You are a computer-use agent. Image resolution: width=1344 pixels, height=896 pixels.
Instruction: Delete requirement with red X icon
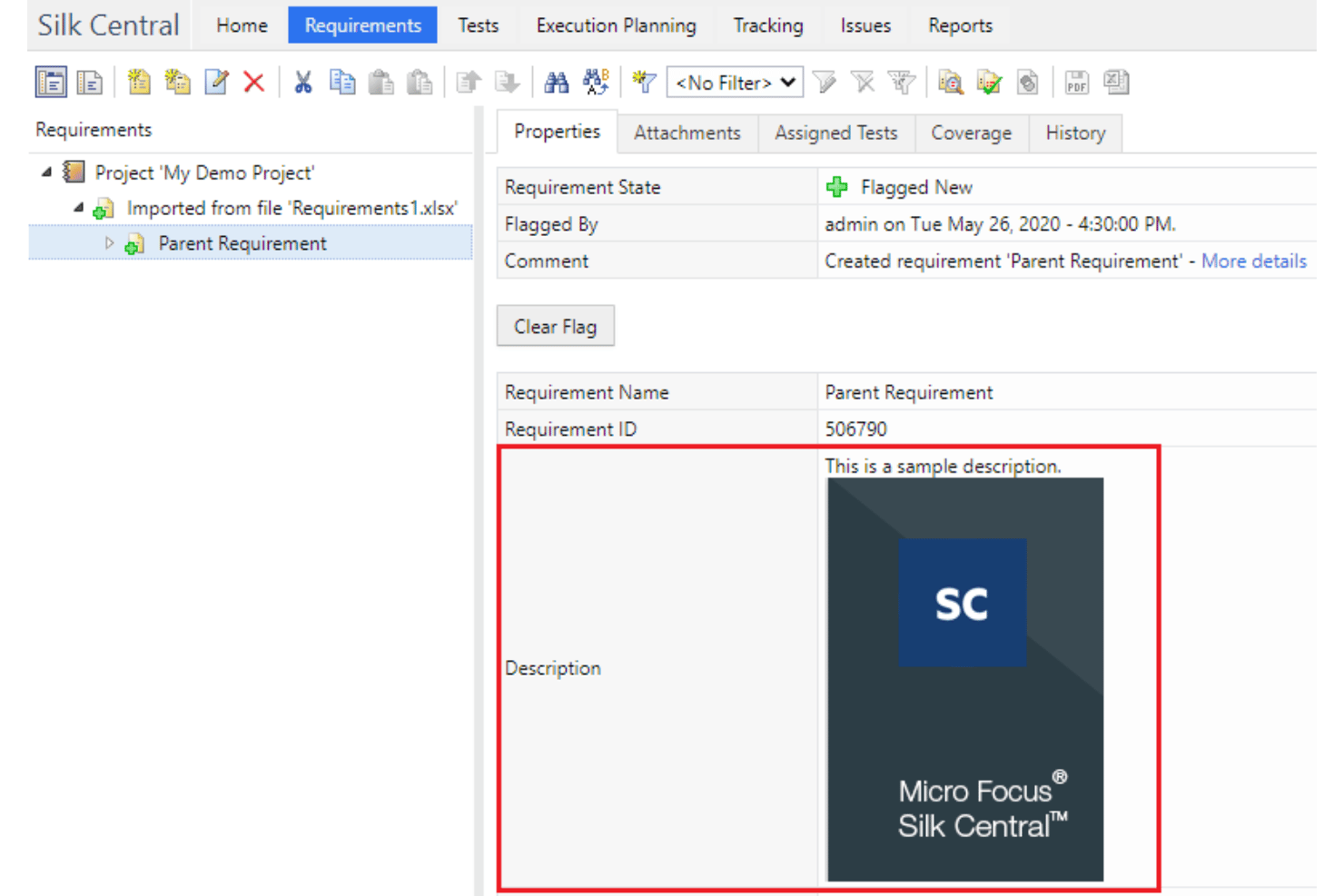pyautogui.click(x=254, y=83)
